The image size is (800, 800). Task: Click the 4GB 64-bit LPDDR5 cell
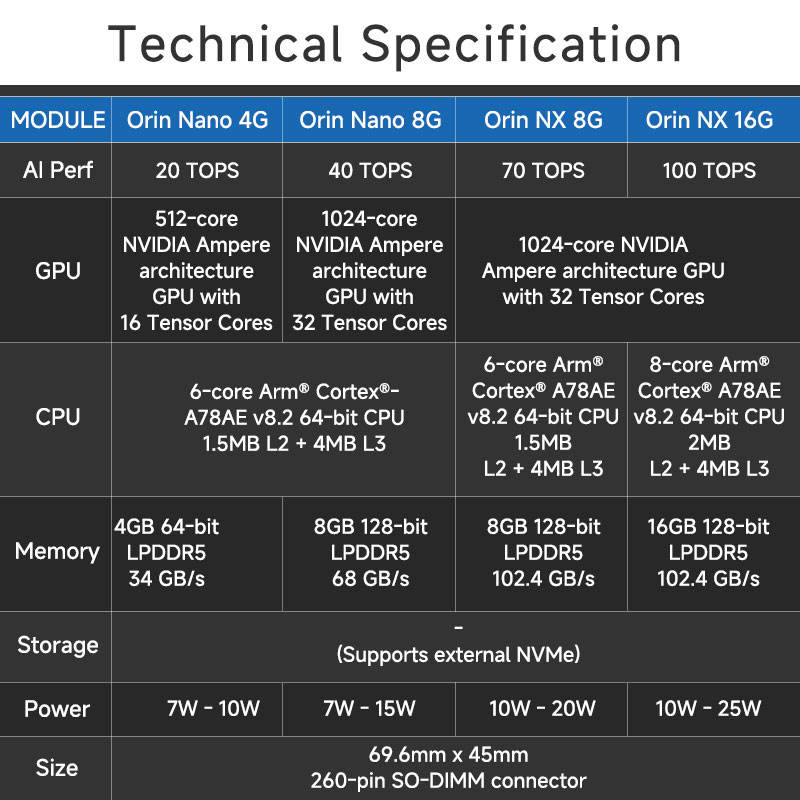(168, 552)
